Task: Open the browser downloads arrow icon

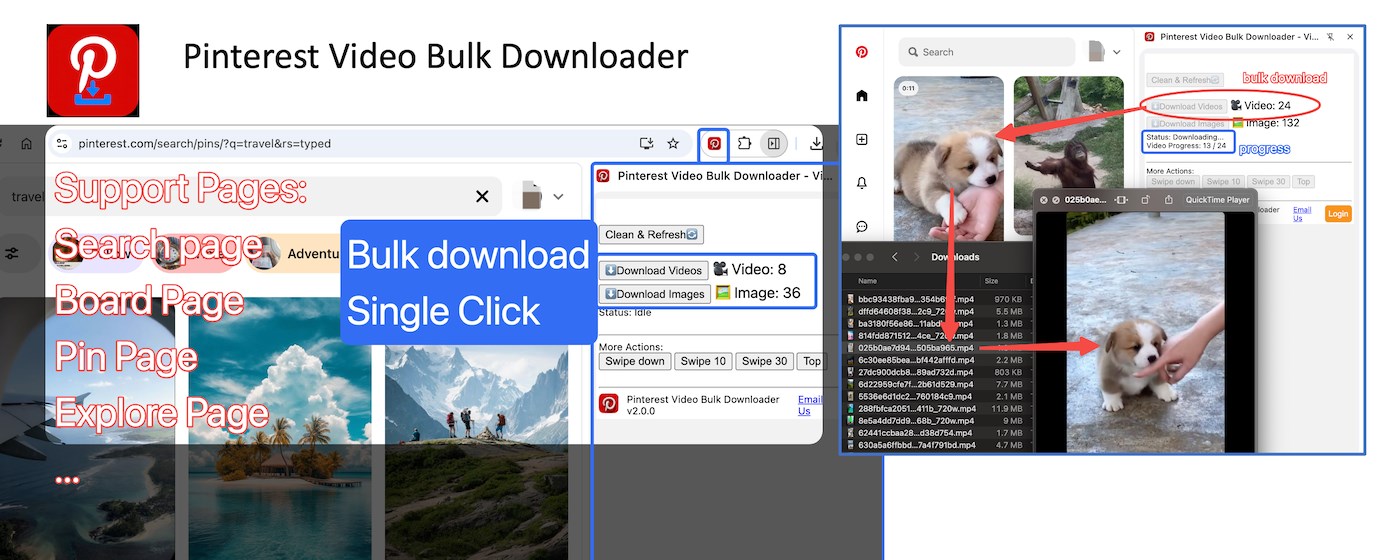Action: 815,144
